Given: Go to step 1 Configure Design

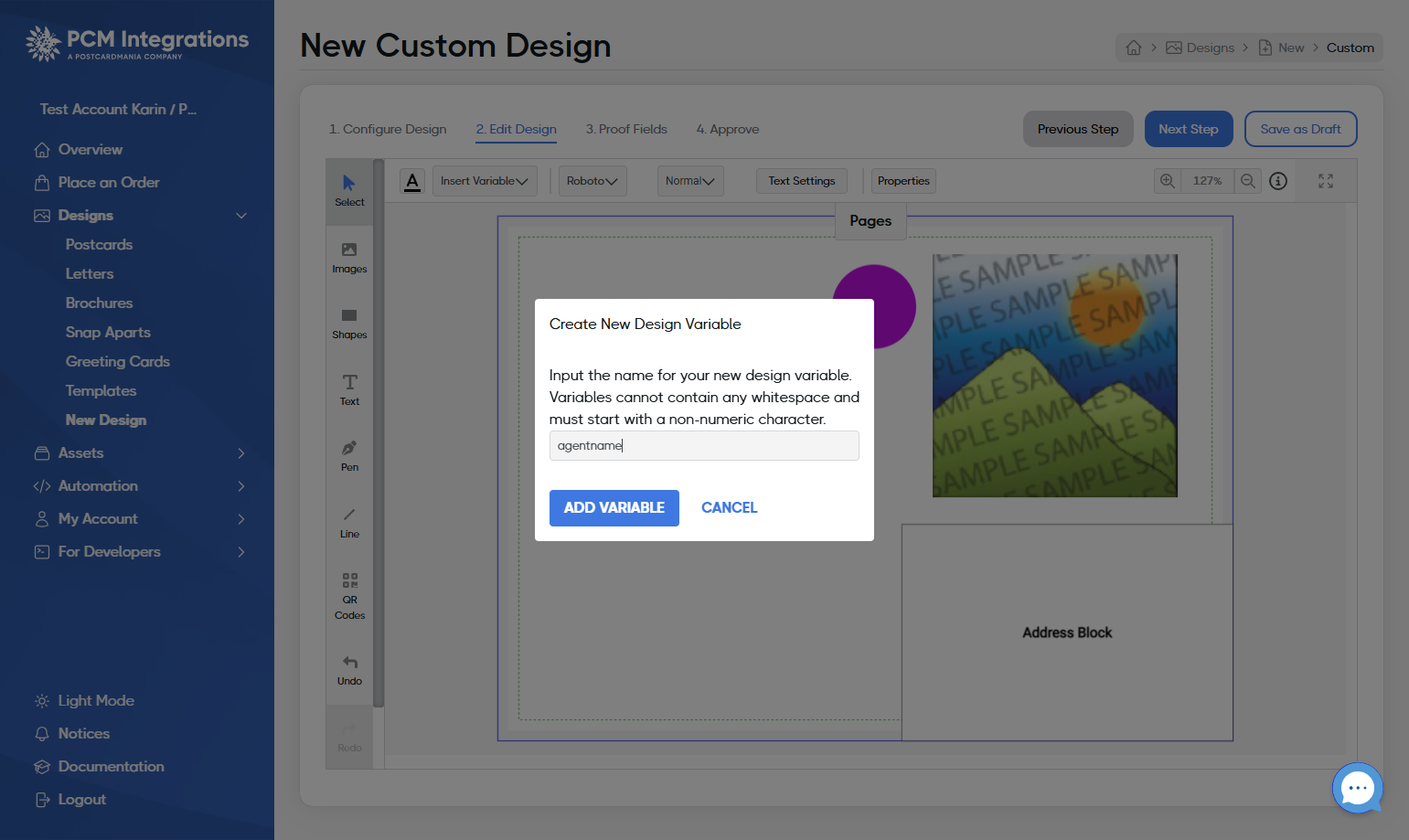Looking at the screenshot, I should click(x=388, y=129).
